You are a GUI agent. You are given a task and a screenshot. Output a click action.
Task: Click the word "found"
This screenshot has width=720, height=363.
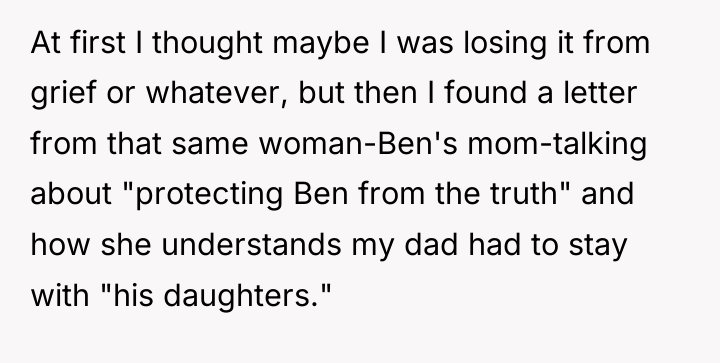[x=485, y=93]
